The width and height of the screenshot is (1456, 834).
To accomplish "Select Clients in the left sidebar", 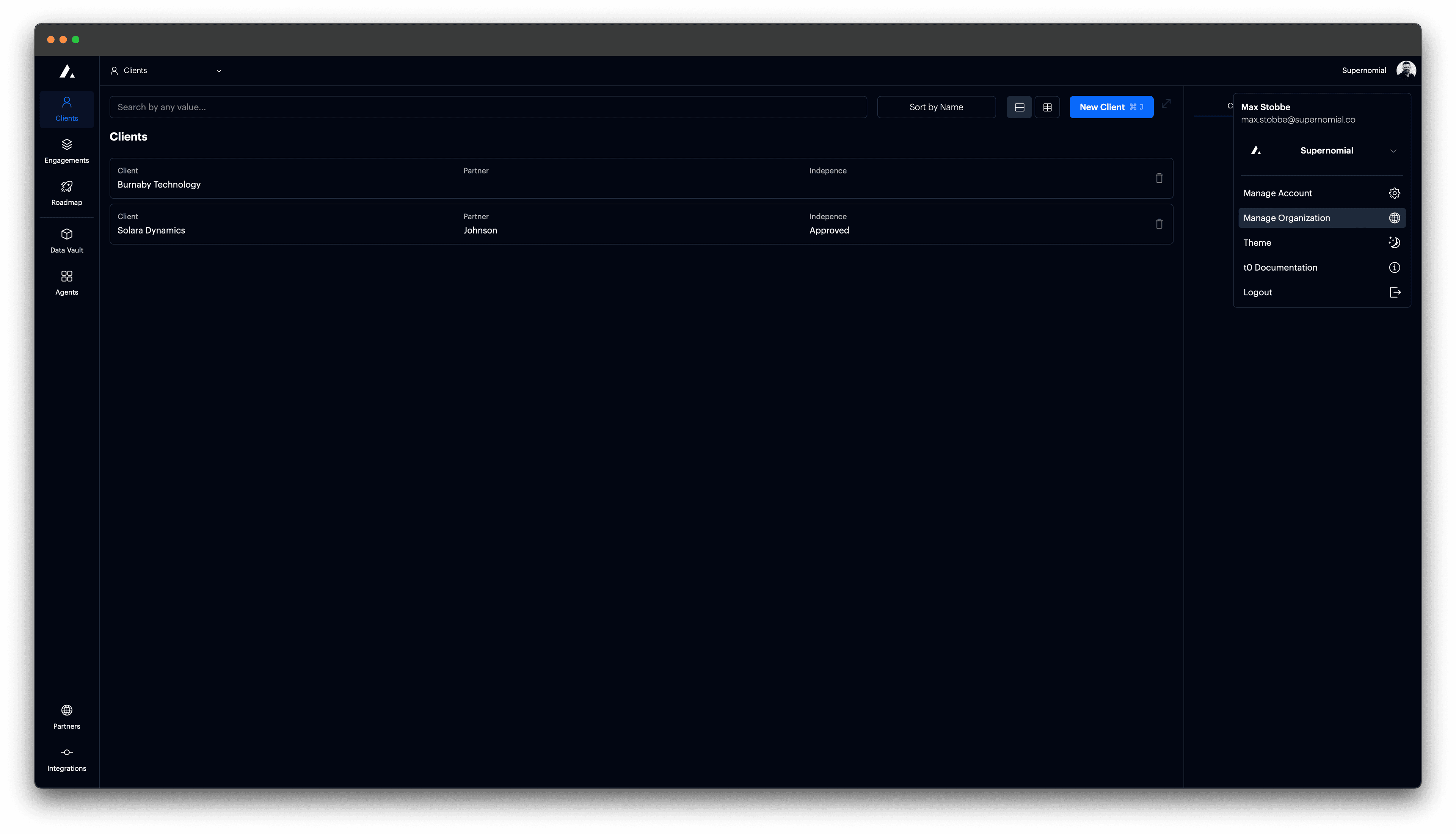I will click(x=66, y=109).
